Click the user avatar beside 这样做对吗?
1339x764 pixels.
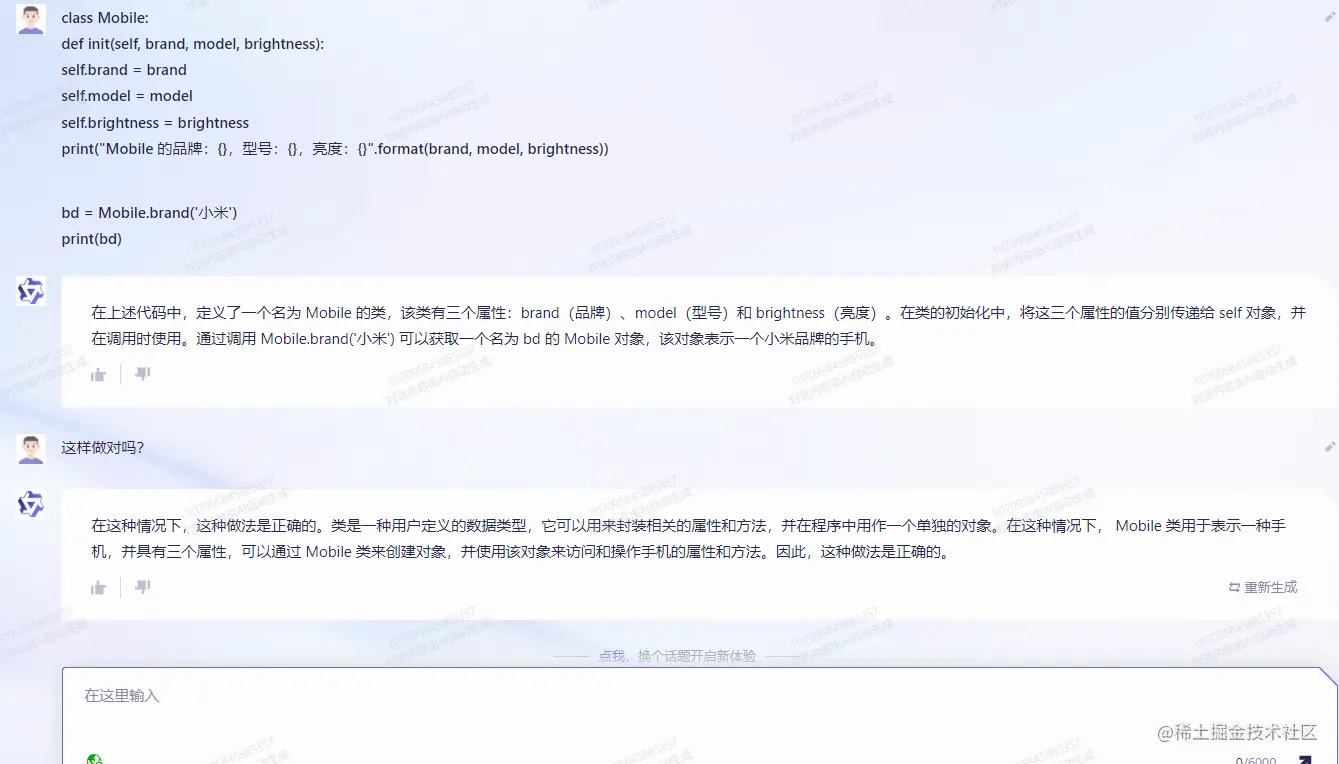click(x=31, y=449)
